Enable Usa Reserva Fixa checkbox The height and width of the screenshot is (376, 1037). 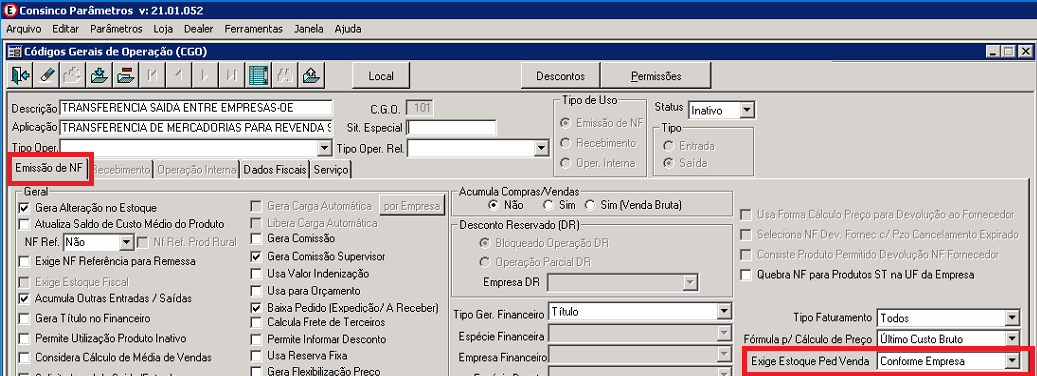(x=257, y=356)
